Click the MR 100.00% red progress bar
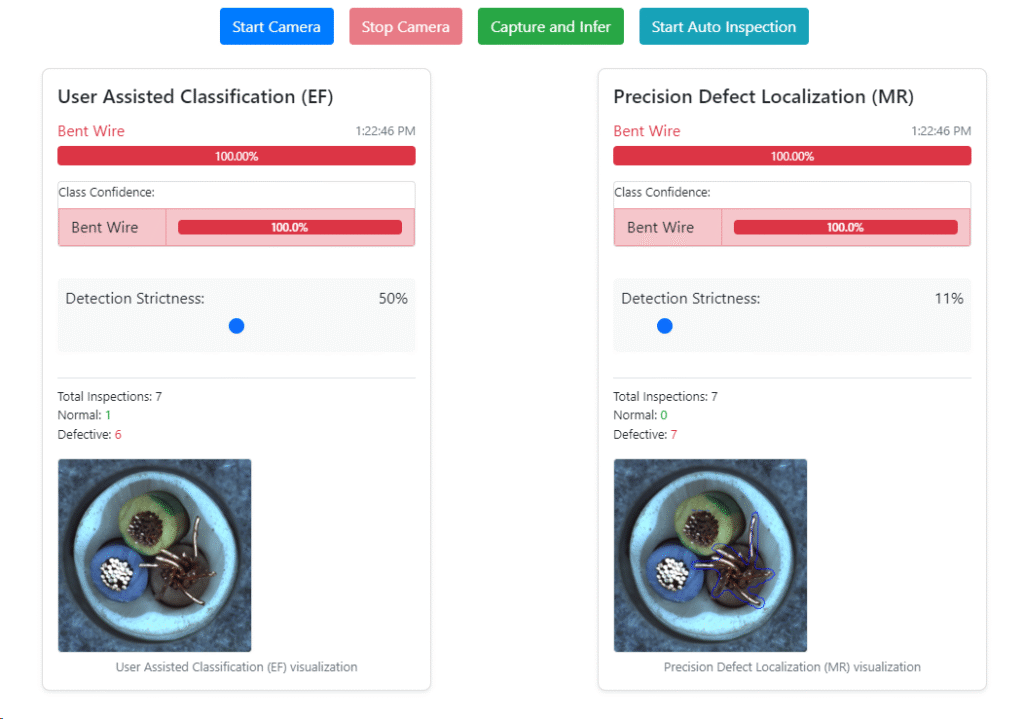The width and height of the screenshot is (1024, 719). click(792, 156)
